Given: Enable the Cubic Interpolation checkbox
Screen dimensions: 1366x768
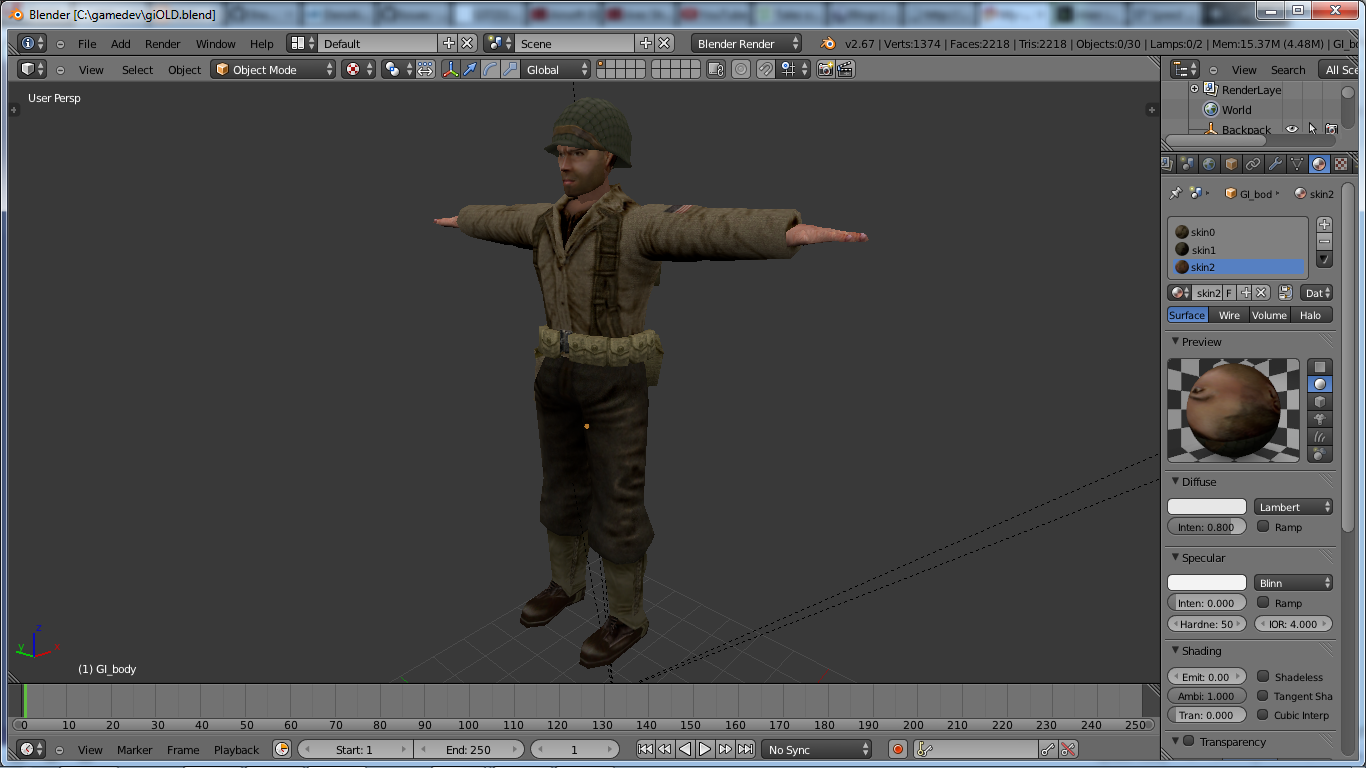Looking at the screenshot, I should click(x=1263, y=714).
